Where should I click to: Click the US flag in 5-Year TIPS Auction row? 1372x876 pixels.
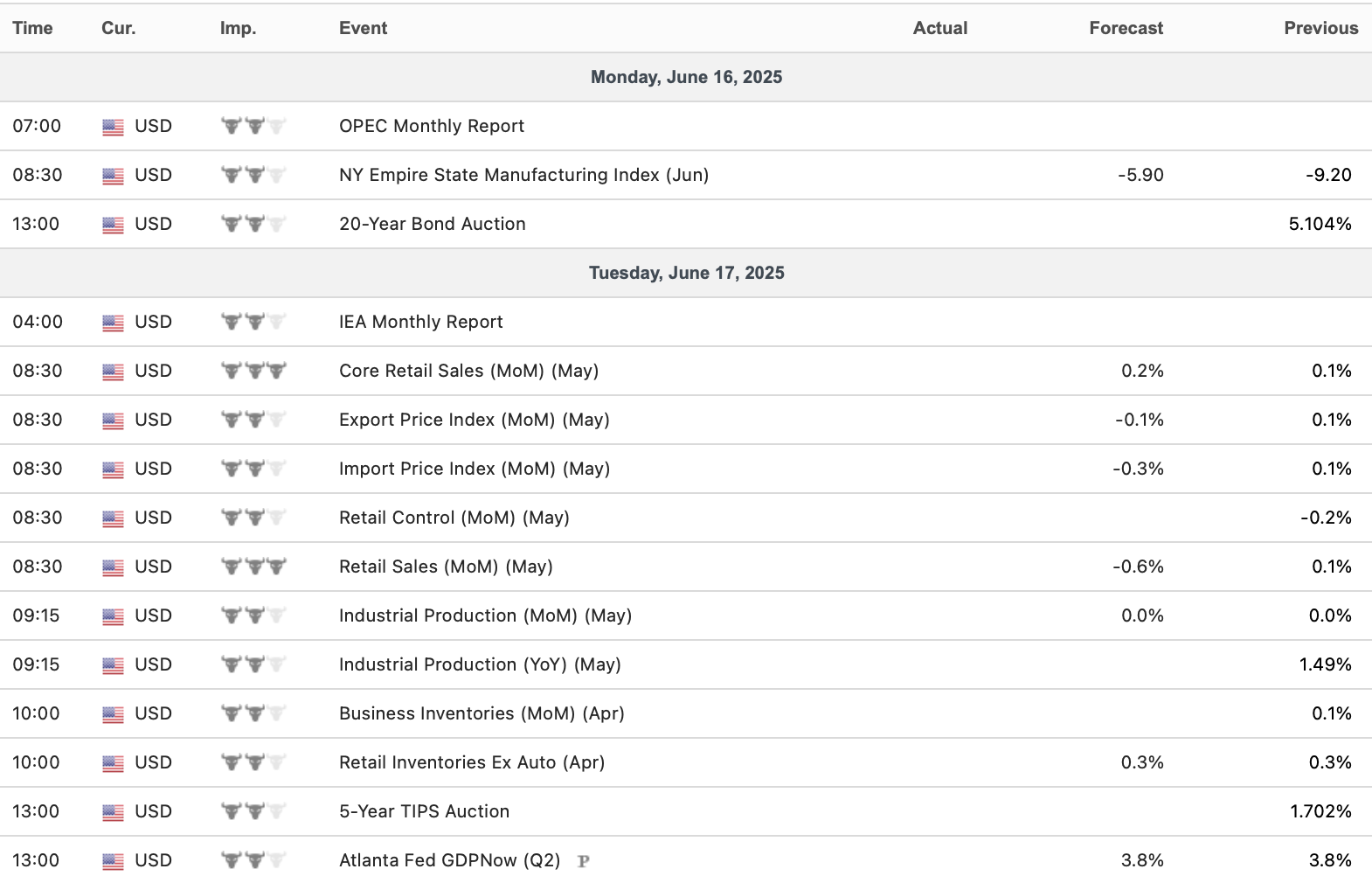pos(113,812)
